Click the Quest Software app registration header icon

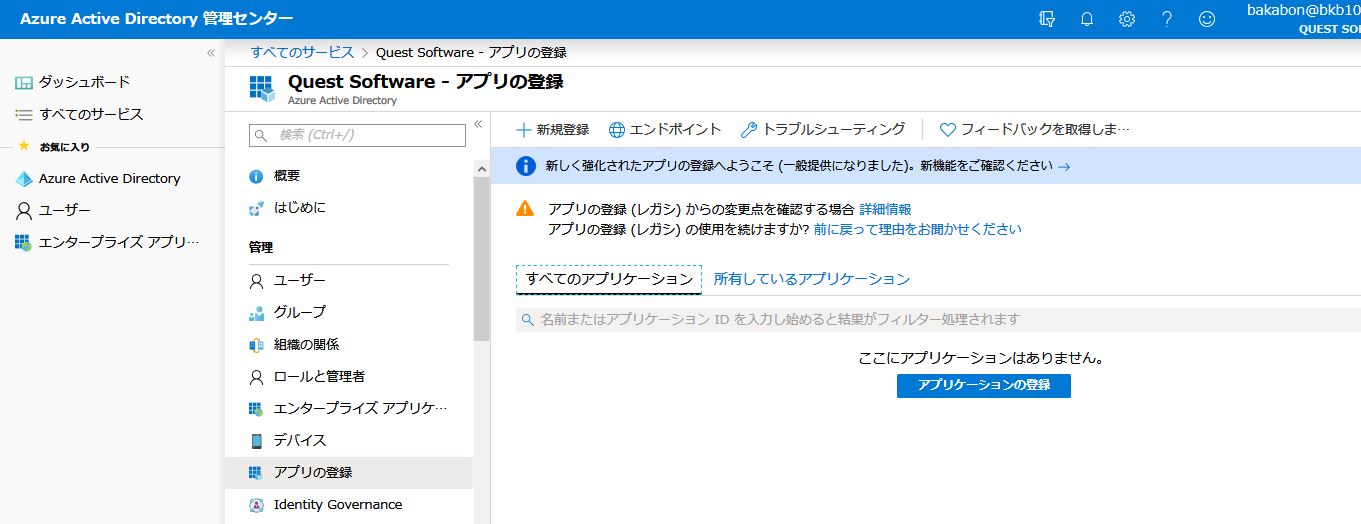[261, 87]
